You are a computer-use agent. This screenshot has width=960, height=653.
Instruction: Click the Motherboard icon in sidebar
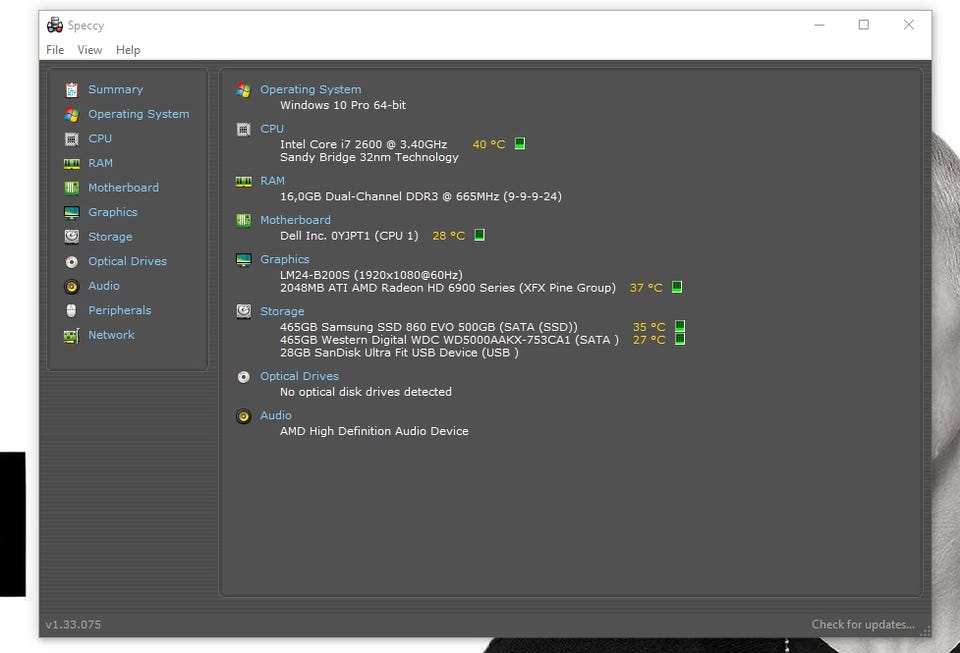(x=72, y=188)
